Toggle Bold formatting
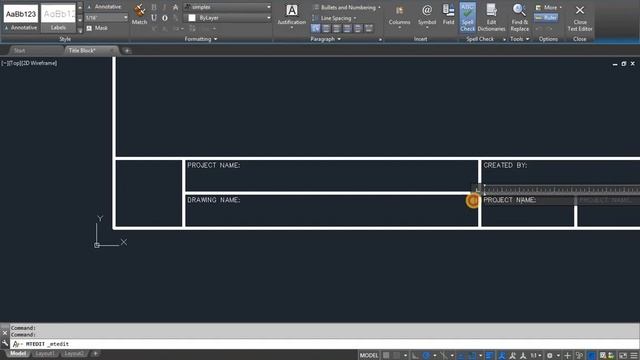640x360 pixels. (154, 7)
